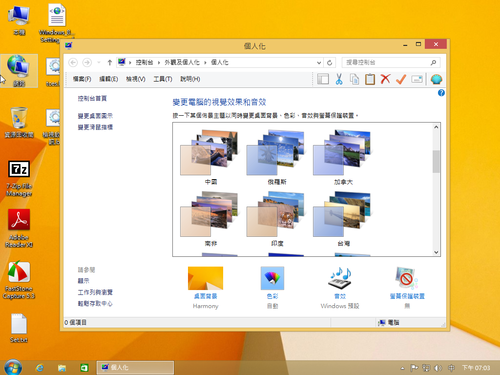Click the Harmony desktop background thumbnail
This screenshot has width=500, height=375.
coord(205,278)
